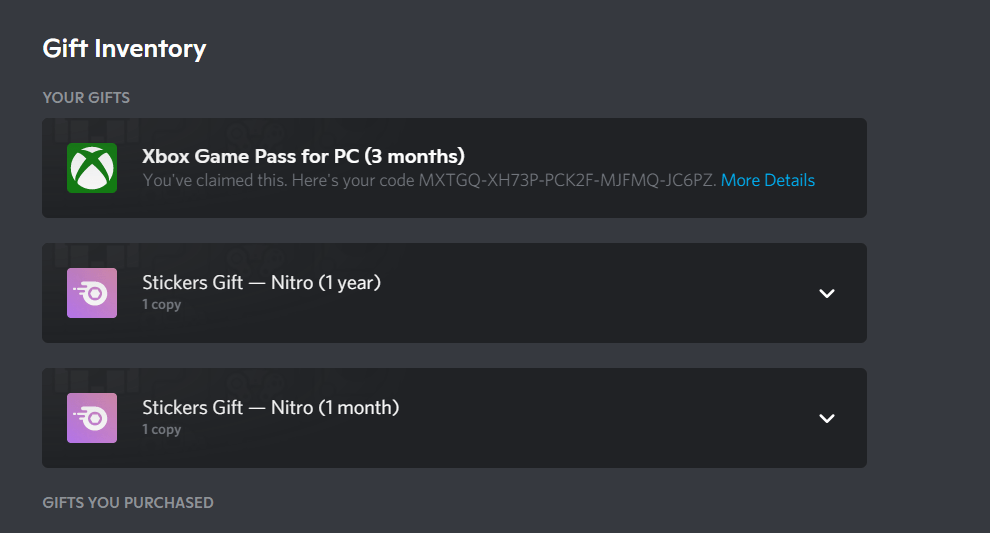Image resolution: width=990 pixels, height=533 pixels.
Task: Click empty area of Nitro (1 year) row
Action: [600, 293]
